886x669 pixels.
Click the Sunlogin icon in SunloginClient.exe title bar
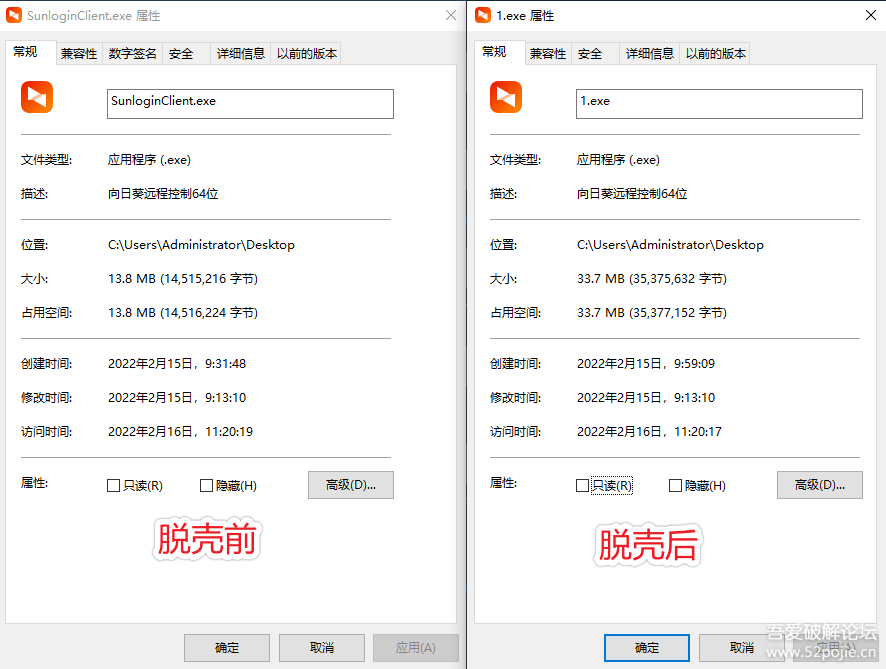14,15
